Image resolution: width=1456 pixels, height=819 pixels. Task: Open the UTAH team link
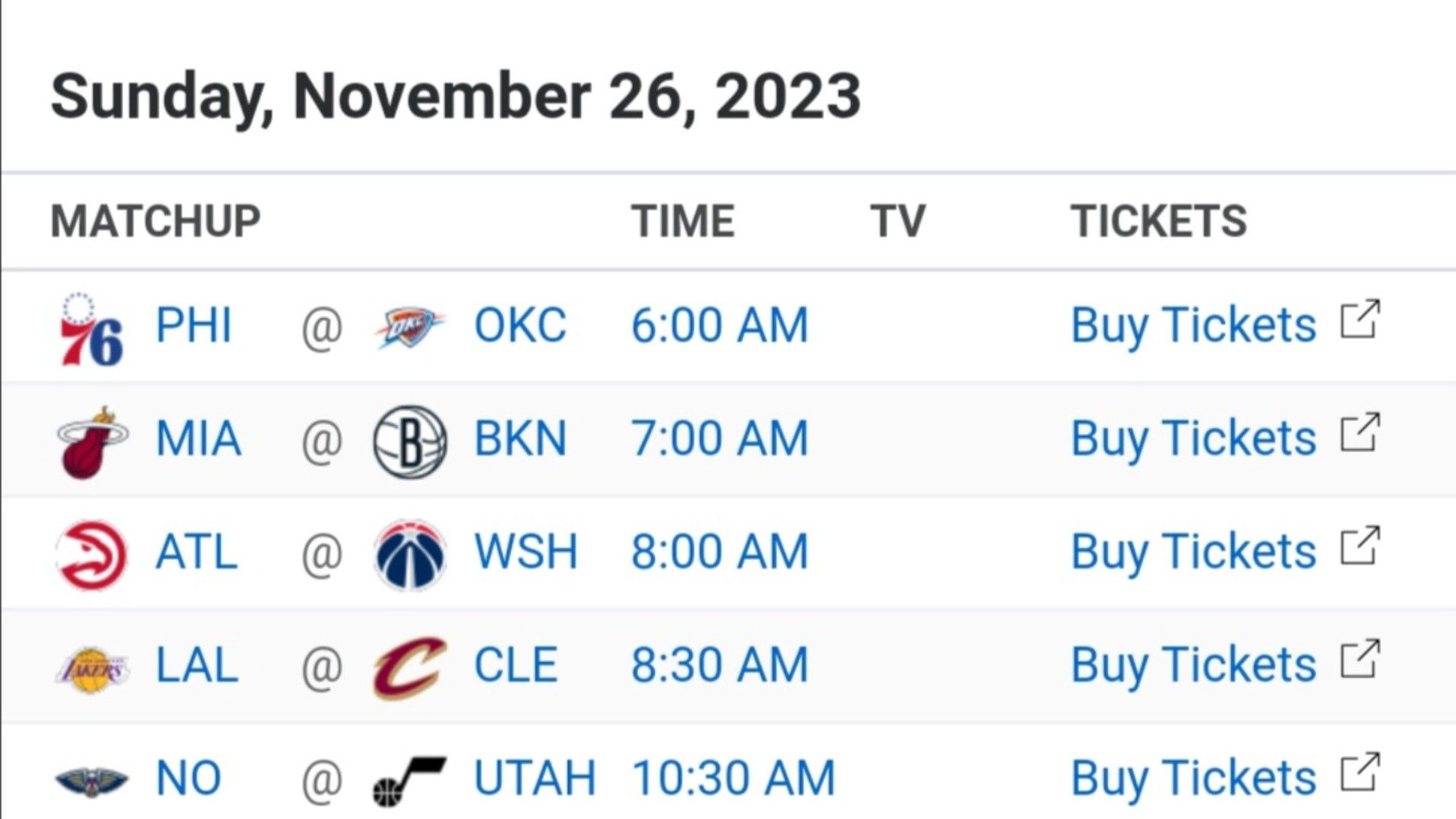(535, 778)
